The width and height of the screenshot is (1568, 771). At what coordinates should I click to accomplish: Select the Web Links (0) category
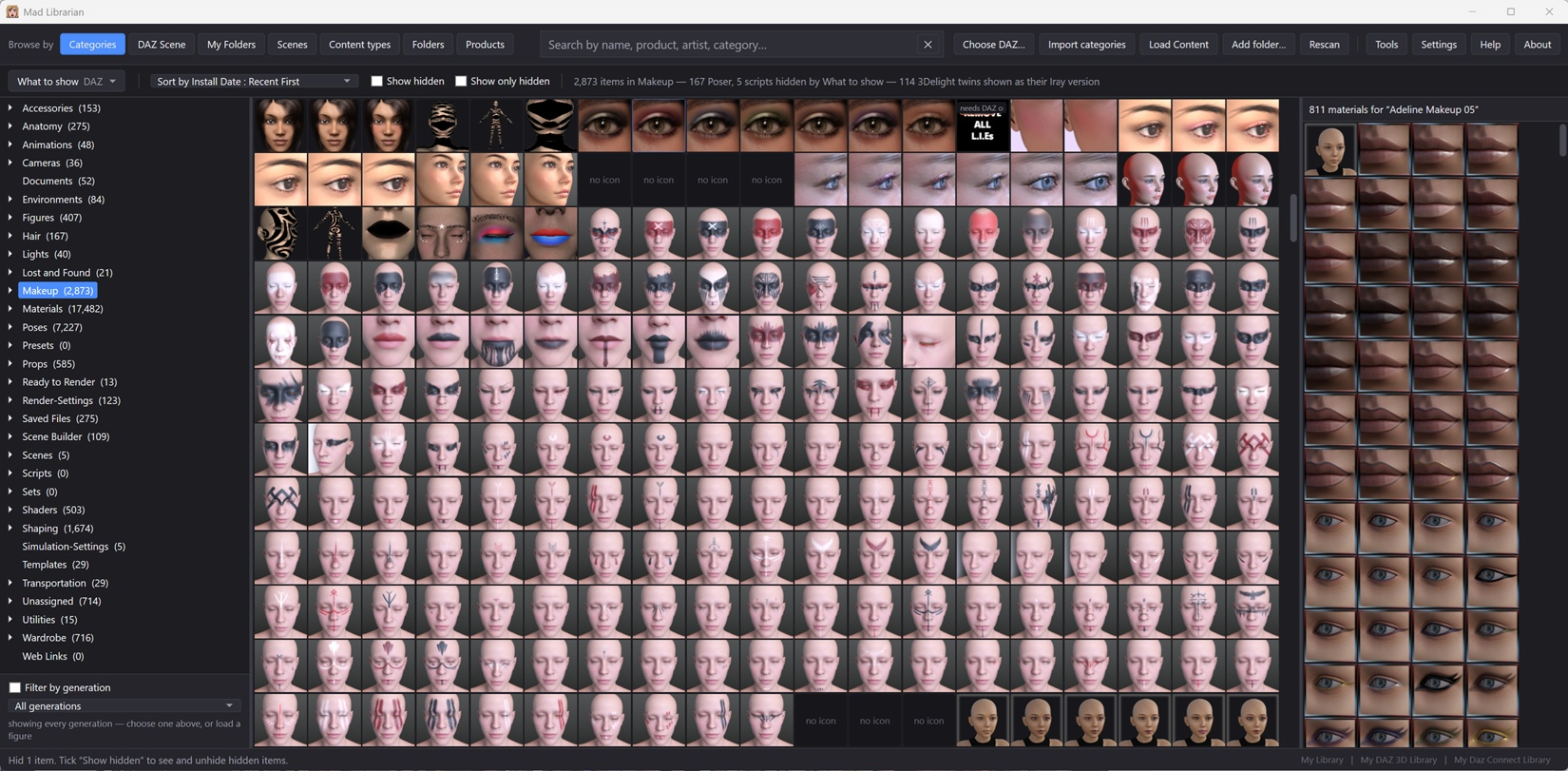pos(52,656)
